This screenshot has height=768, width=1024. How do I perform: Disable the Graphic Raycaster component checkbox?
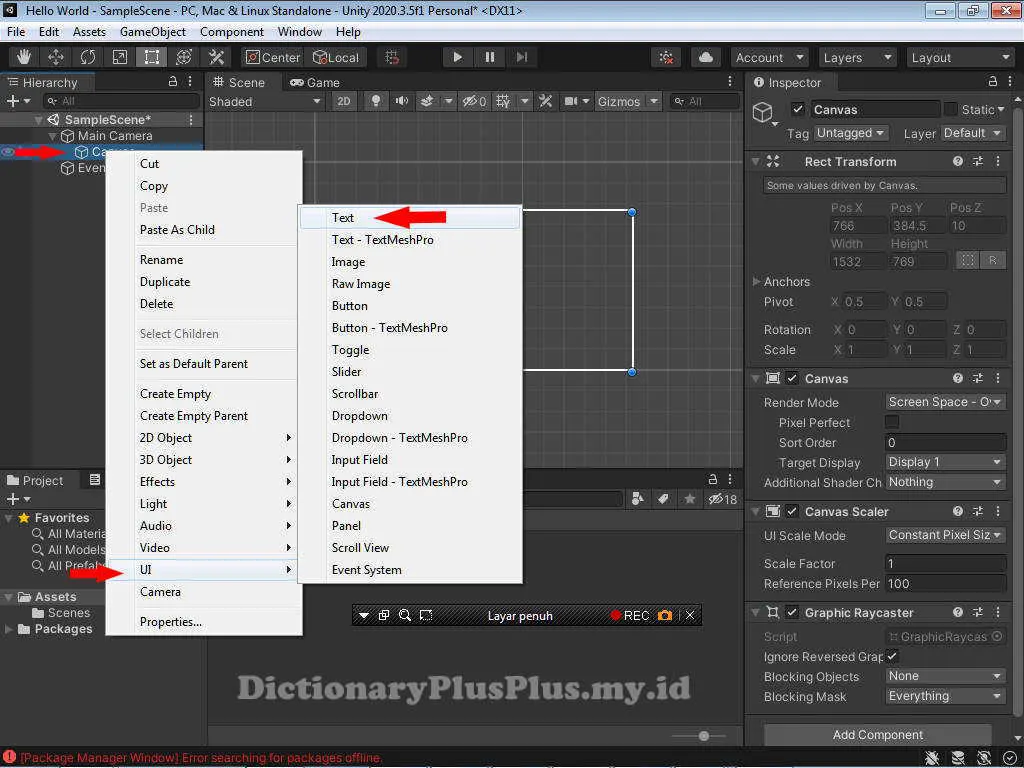(x=792, y=613)
